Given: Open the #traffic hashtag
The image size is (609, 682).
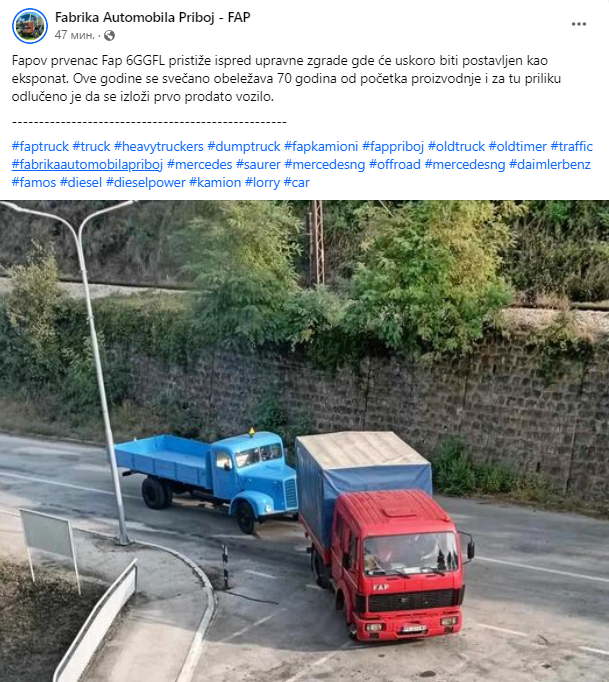Looking at the screenshot, I should click(x=571, y=147).
